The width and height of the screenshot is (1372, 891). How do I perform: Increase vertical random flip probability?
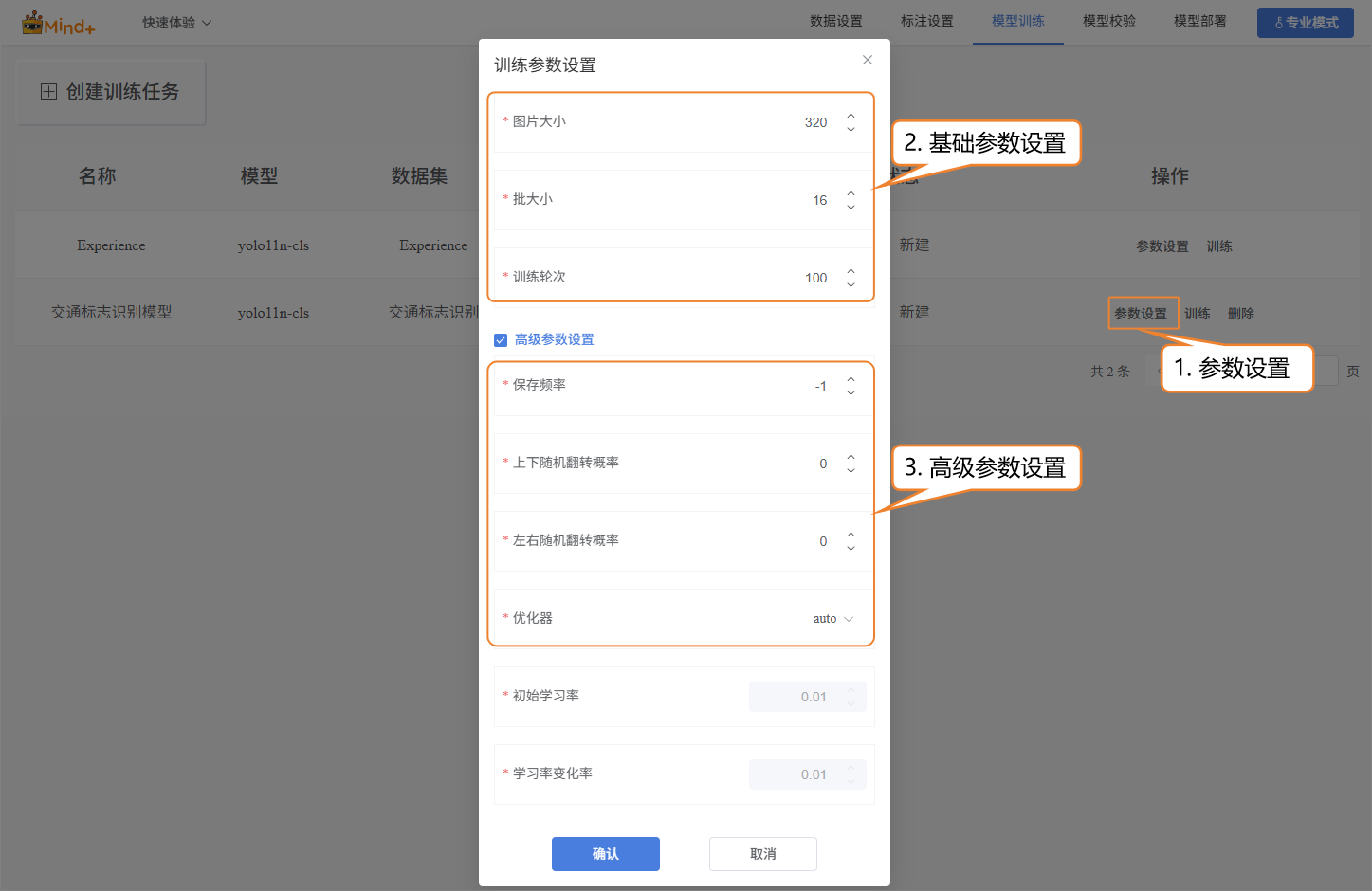(851, 457)
